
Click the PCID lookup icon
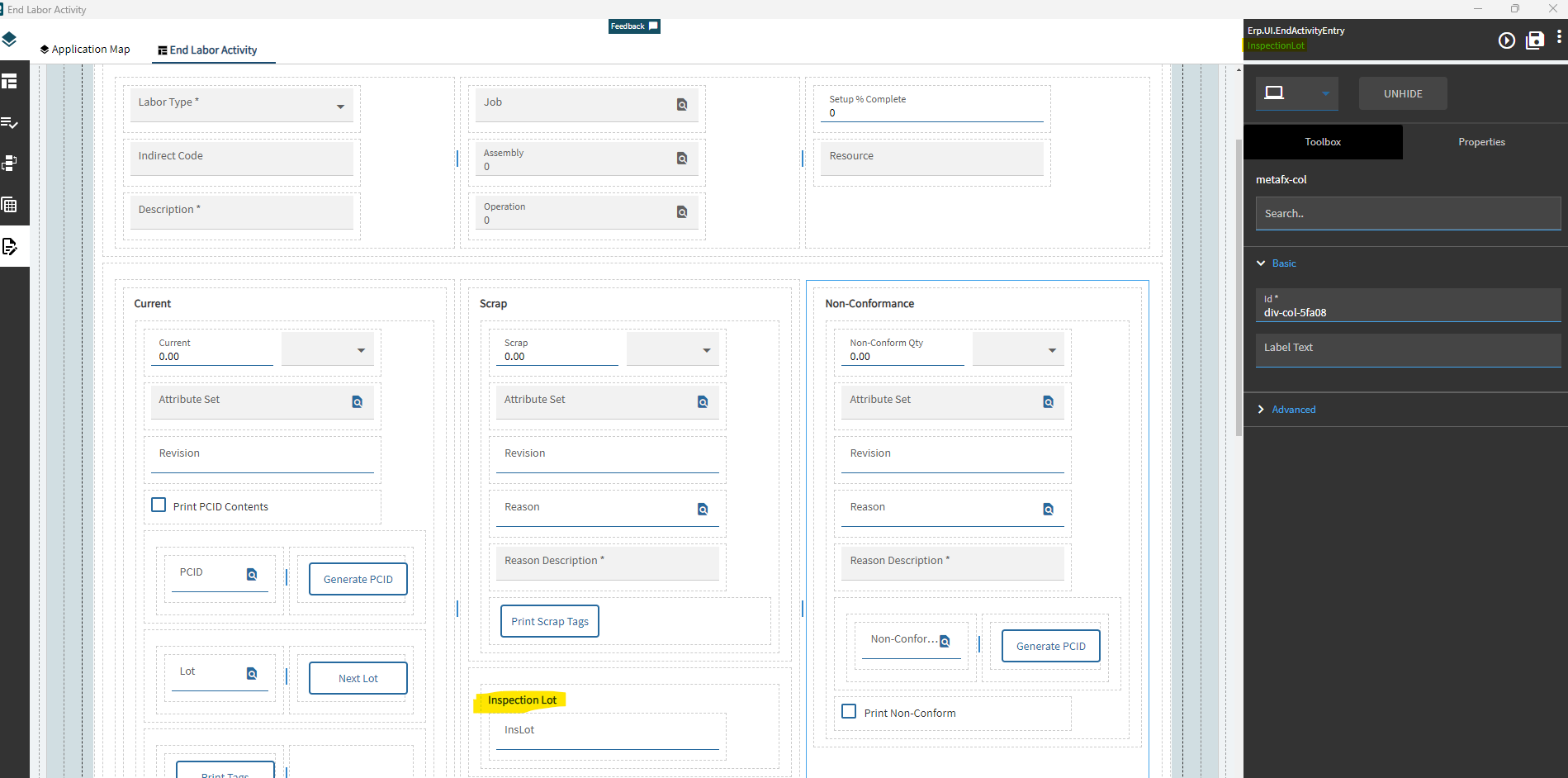[252, 575]
